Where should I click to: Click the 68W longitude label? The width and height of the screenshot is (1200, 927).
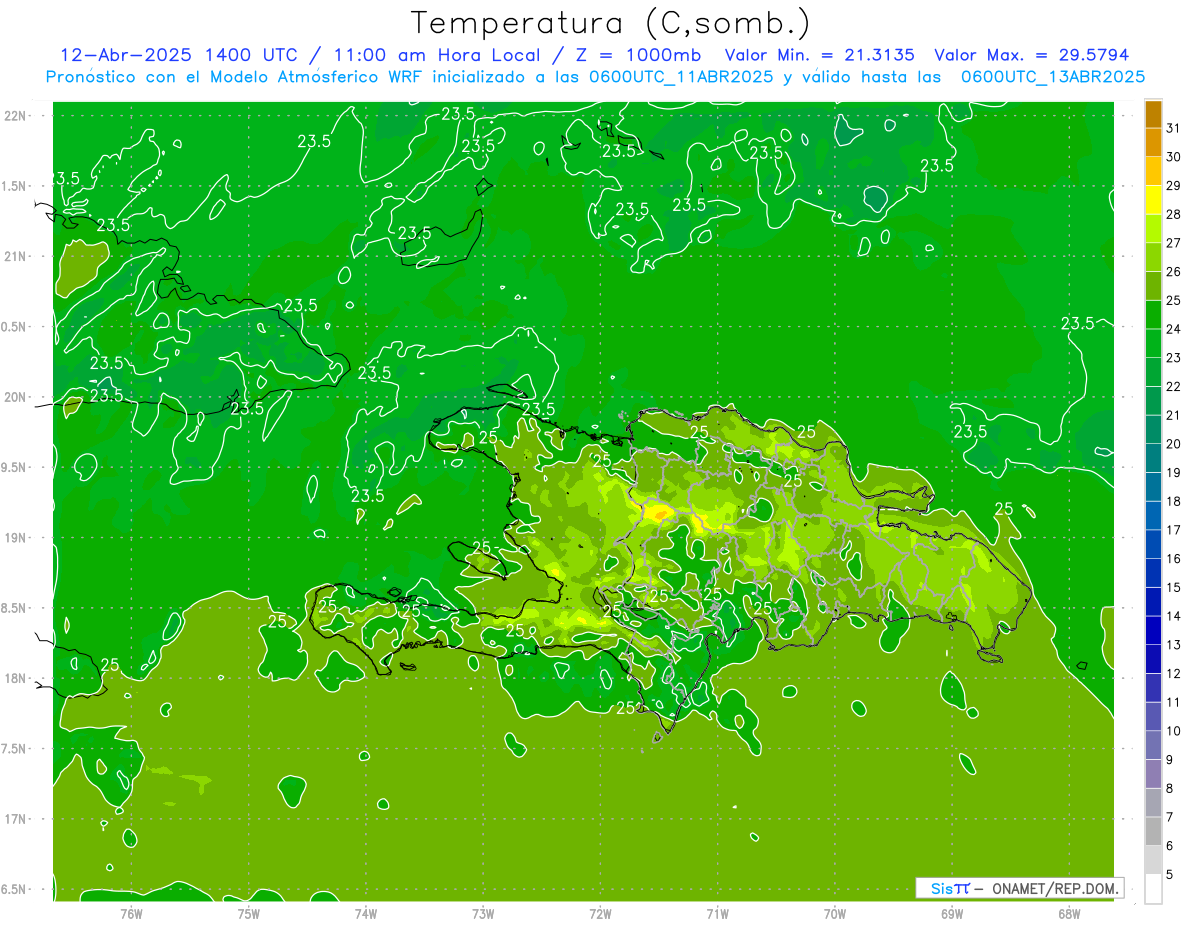coord(1069,914)
